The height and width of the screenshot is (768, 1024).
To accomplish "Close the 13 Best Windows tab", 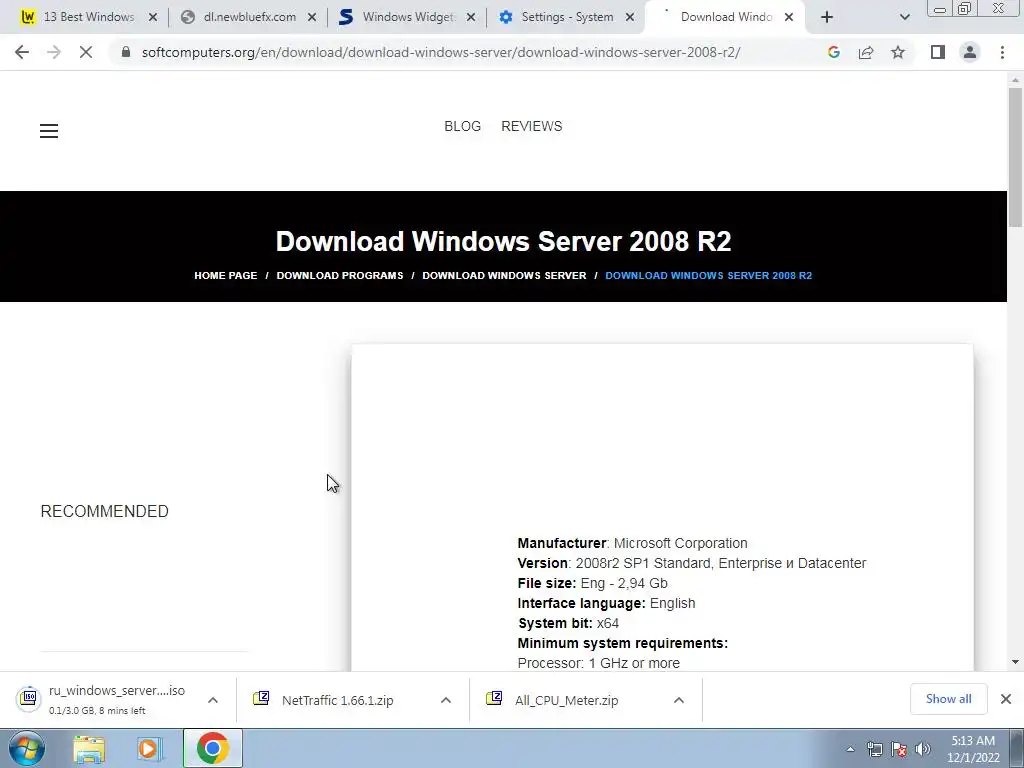I will 153,17.
